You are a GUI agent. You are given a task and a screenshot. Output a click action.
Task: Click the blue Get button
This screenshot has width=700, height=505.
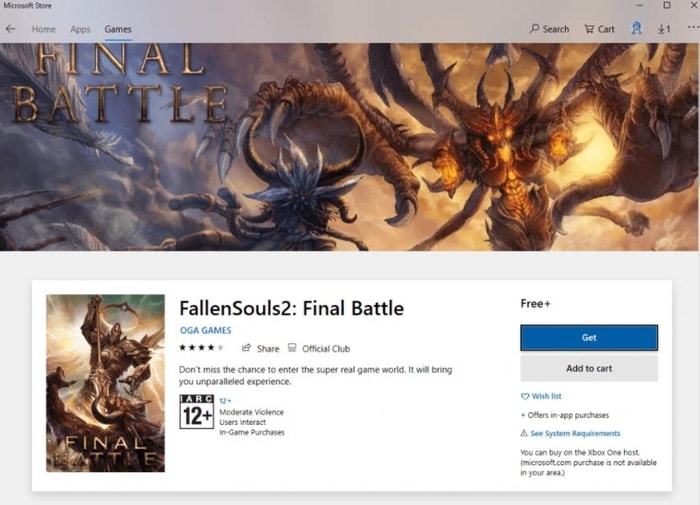589,338
